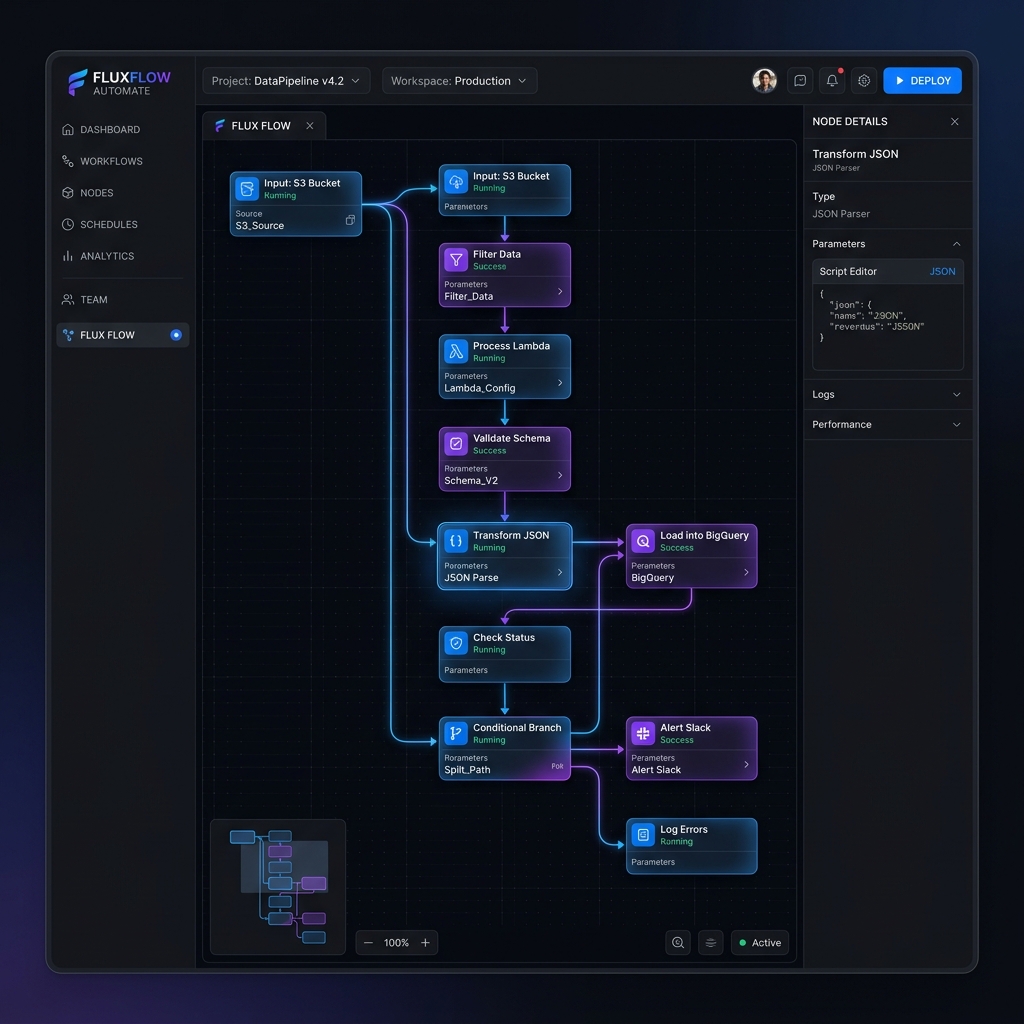This screenshot has width=1024, height=1024.
Task: Click the Conditional Branch icon
Action: click(456, 733)
